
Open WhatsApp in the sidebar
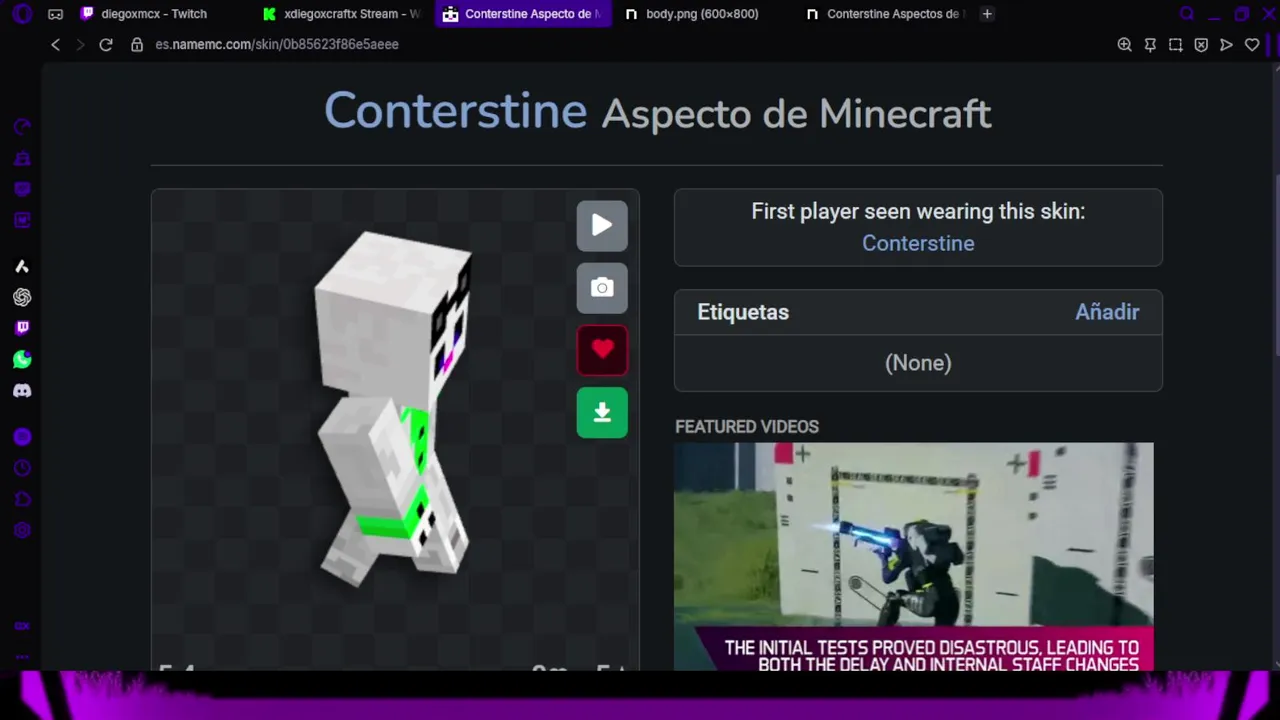coord(22,359)
